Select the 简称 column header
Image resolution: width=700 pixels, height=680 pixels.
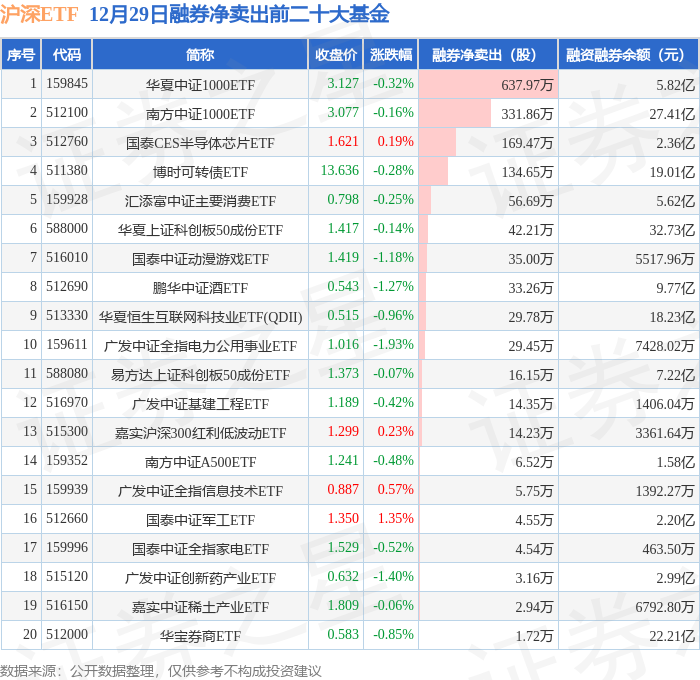coord(200,54)
